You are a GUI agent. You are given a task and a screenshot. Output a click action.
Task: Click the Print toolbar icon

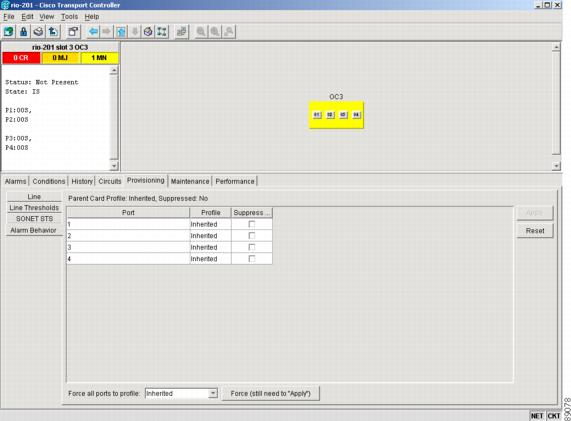pos(38,32)
